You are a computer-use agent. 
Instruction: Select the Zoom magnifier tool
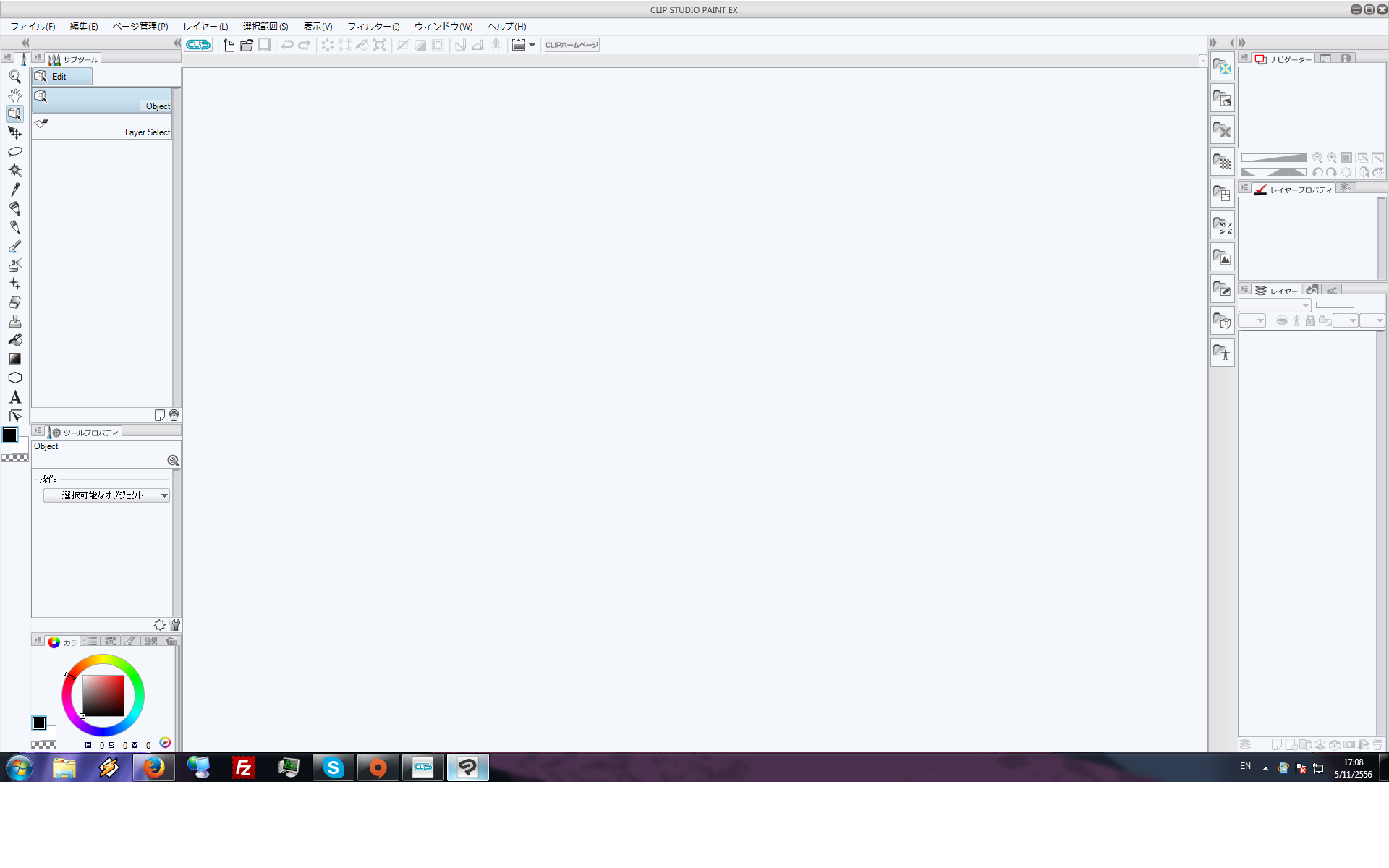pos(14,77)
